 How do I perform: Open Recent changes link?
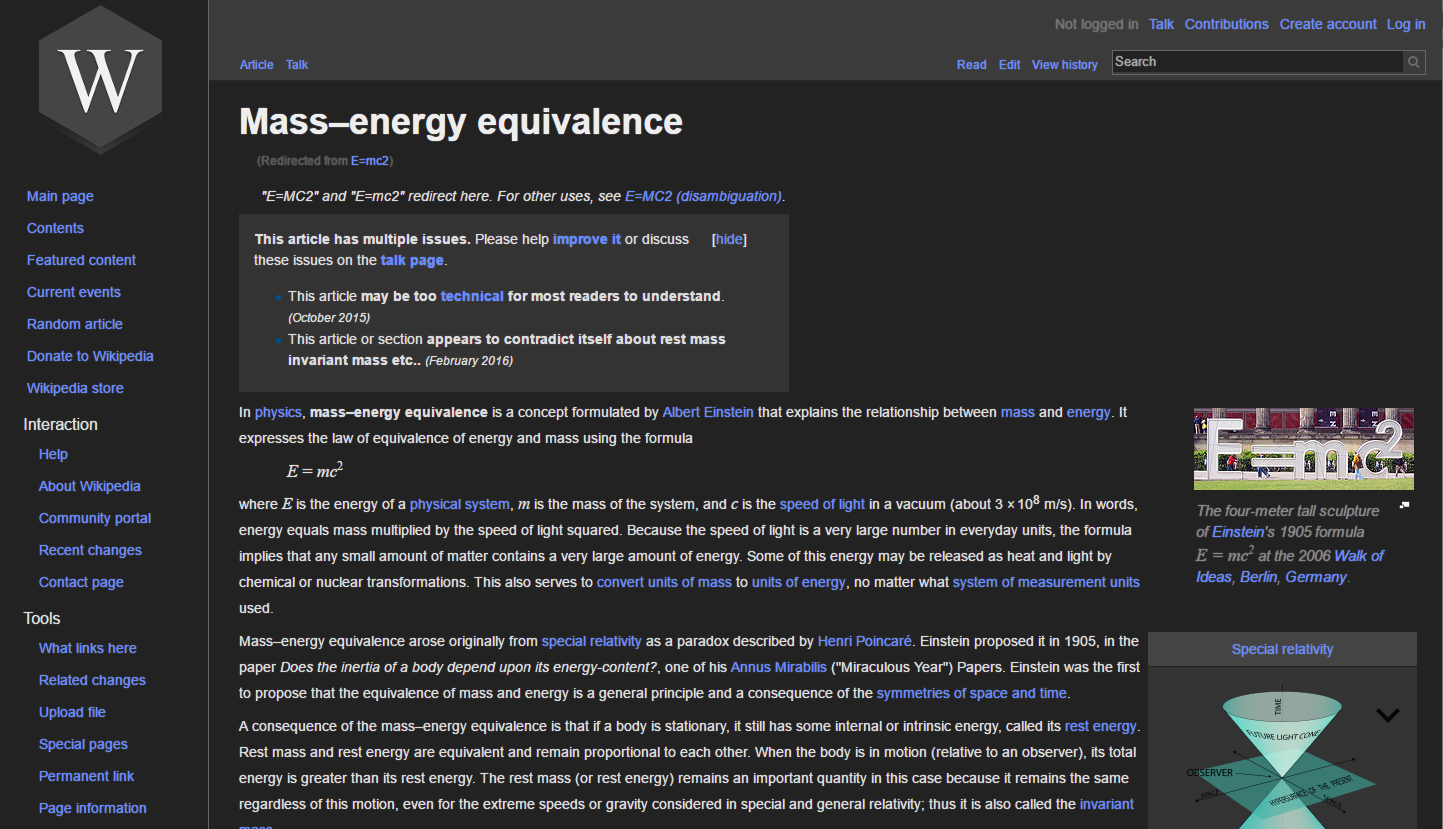pyautogui.click(x=90, y=550)
